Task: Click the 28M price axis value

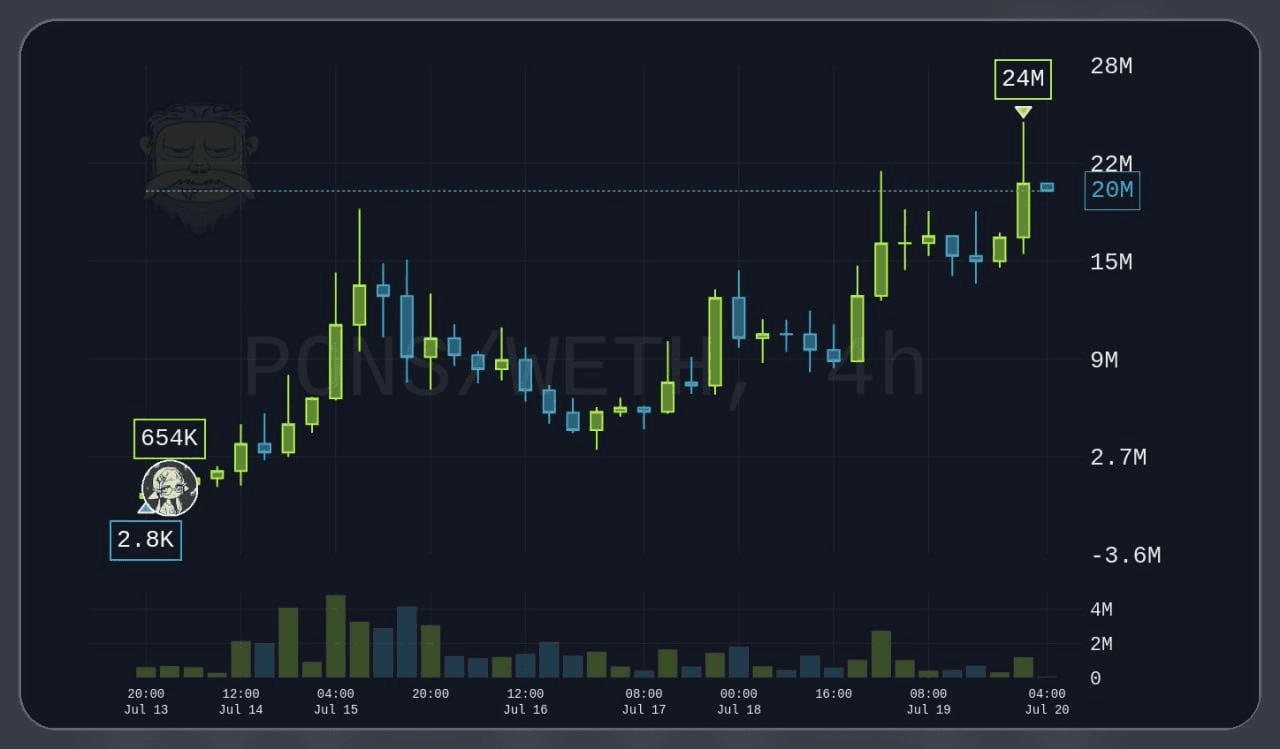Action: (x=1111, y=66)
